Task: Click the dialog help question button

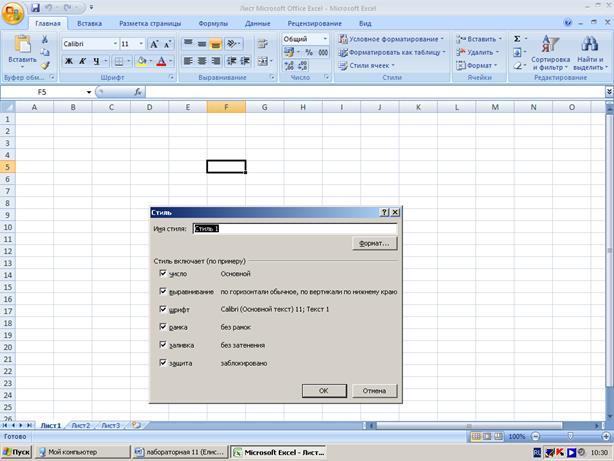Action: (x=385, y=212)
